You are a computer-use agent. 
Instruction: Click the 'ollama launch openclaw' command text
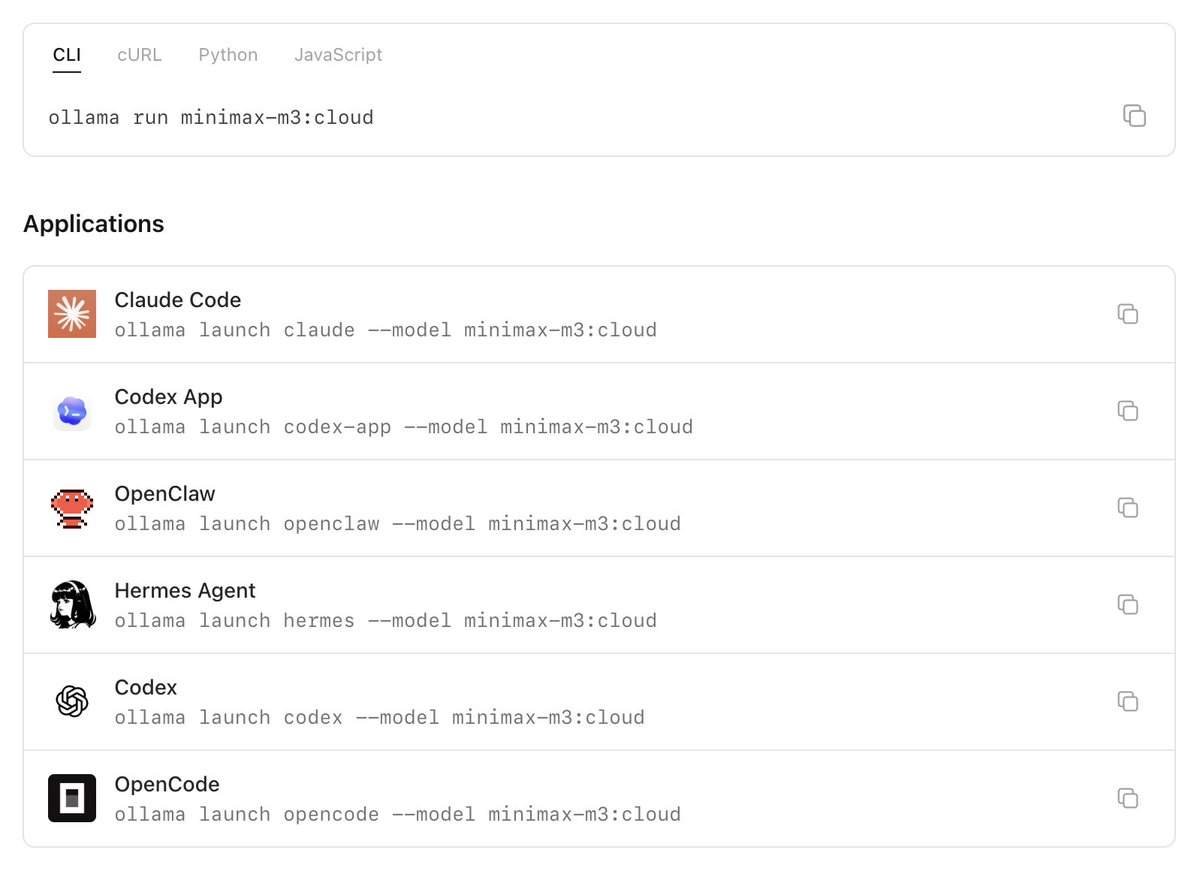point(398,524)
